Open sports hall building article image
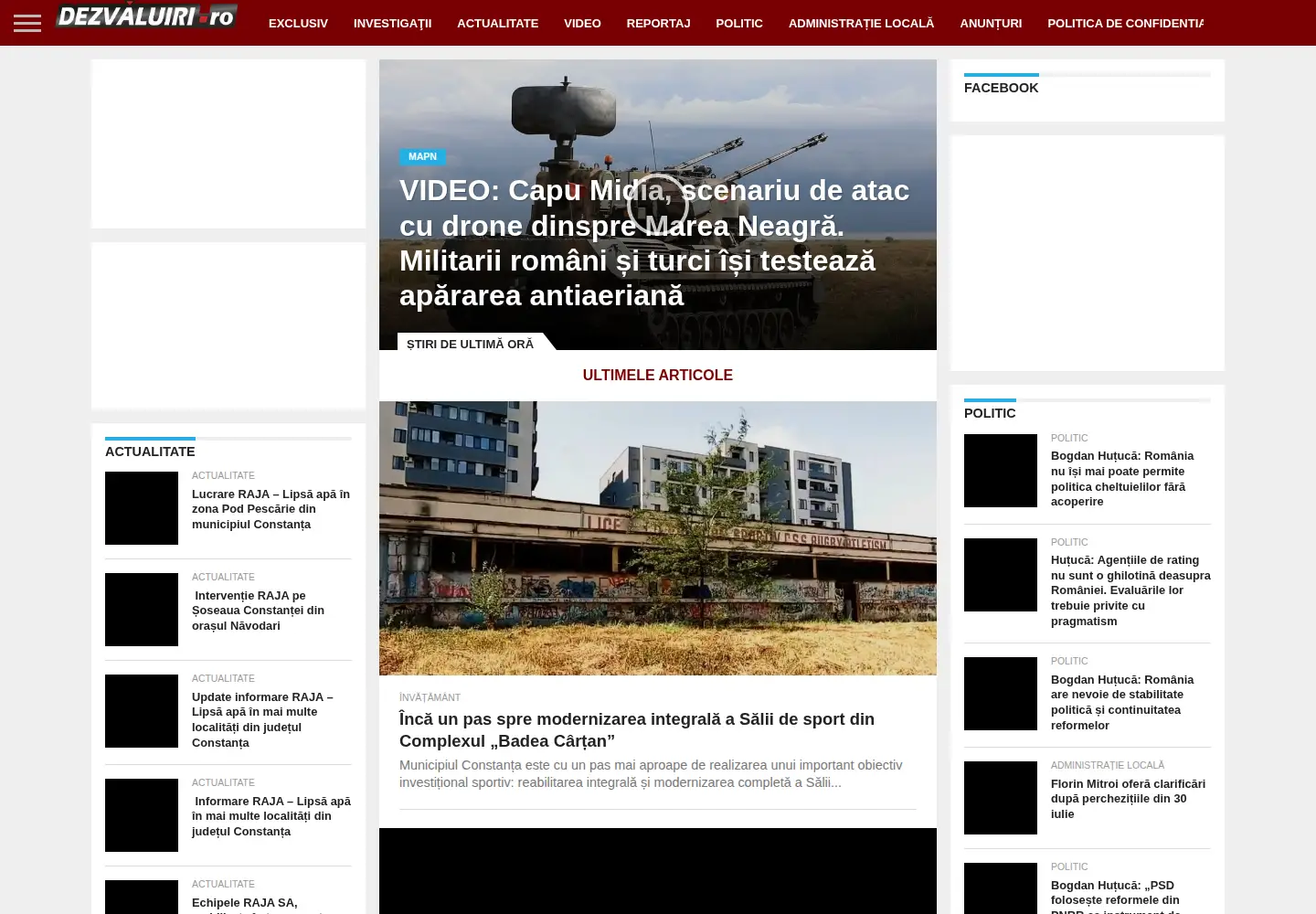 click(x=658, y=538)
